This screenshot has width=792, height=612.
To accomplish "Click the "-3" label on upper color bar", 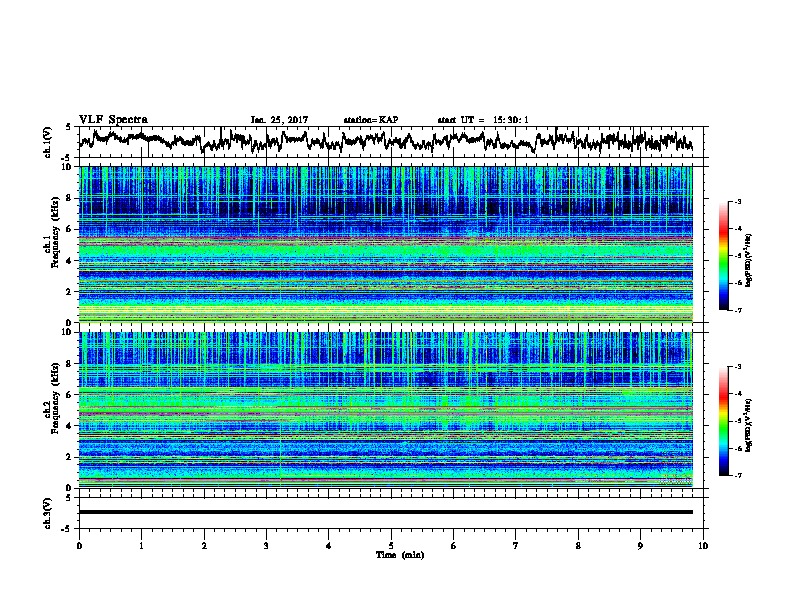I will click(738, 202).
